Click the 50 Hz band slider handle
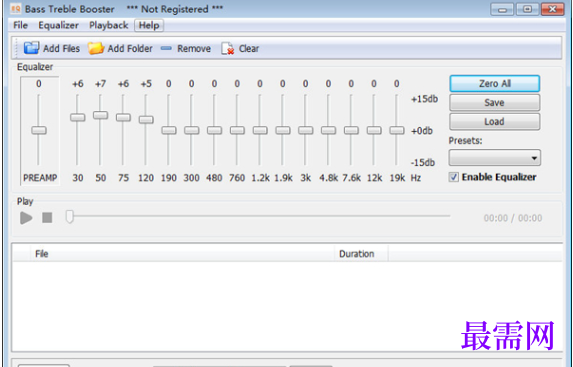The height and width of the screenshot is (367, 573). [100, 115]
